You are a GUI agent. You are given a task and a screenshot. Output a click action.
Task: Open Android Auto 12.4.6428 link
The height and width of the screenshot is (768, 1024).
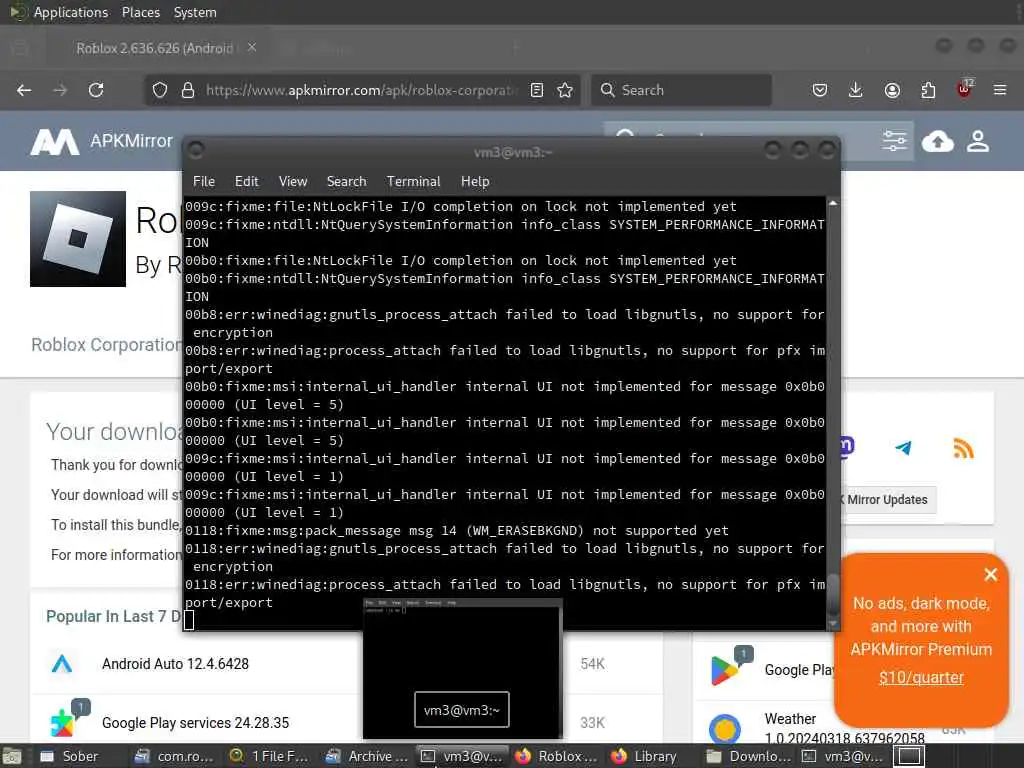point(175,664)
